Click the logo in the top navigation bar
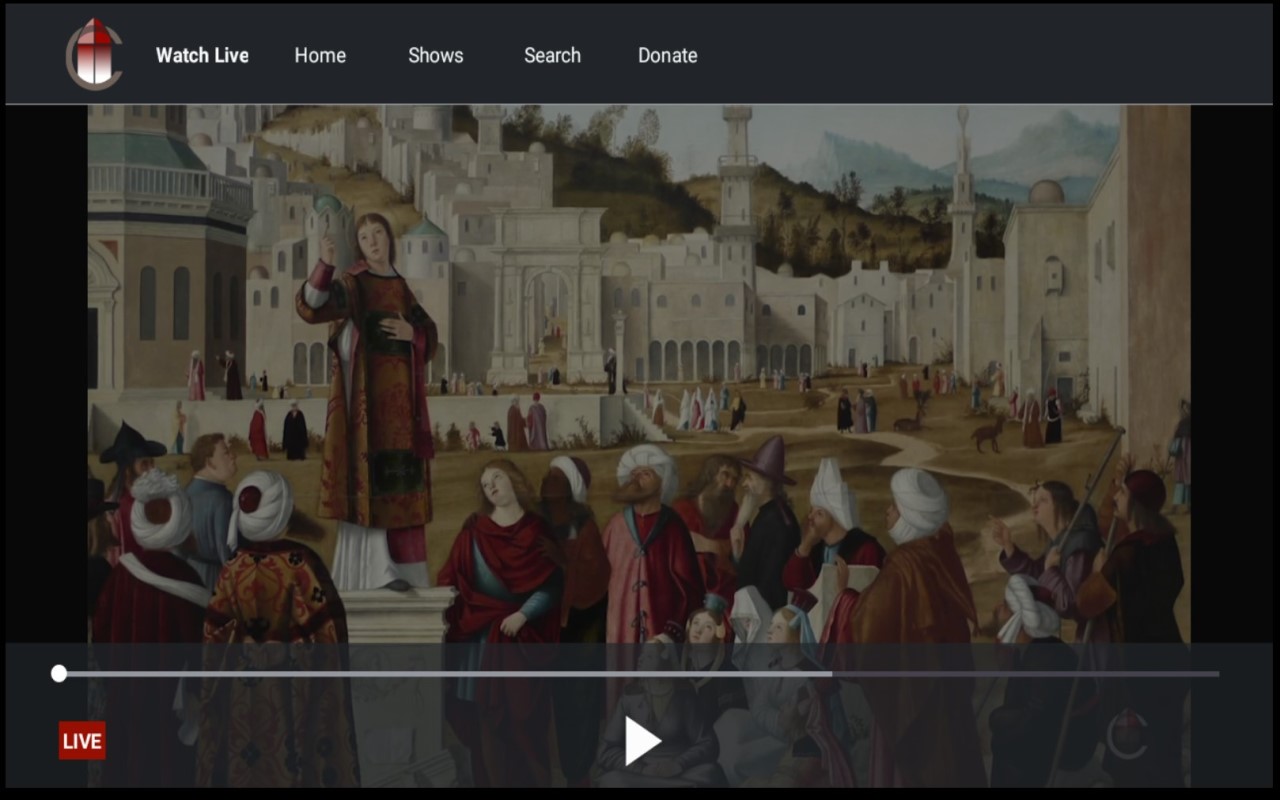This screenshot has height=800, width=1280. 97,53
